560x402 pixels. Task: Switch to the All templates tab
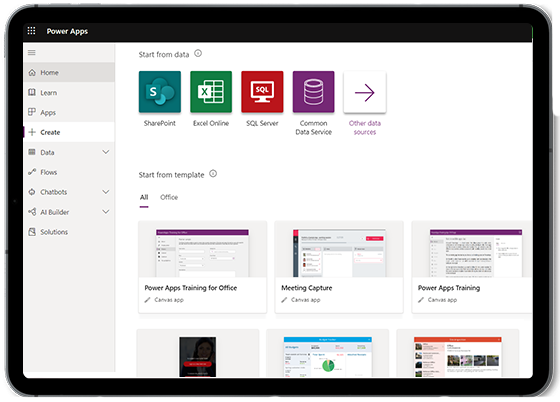[144, 197]
